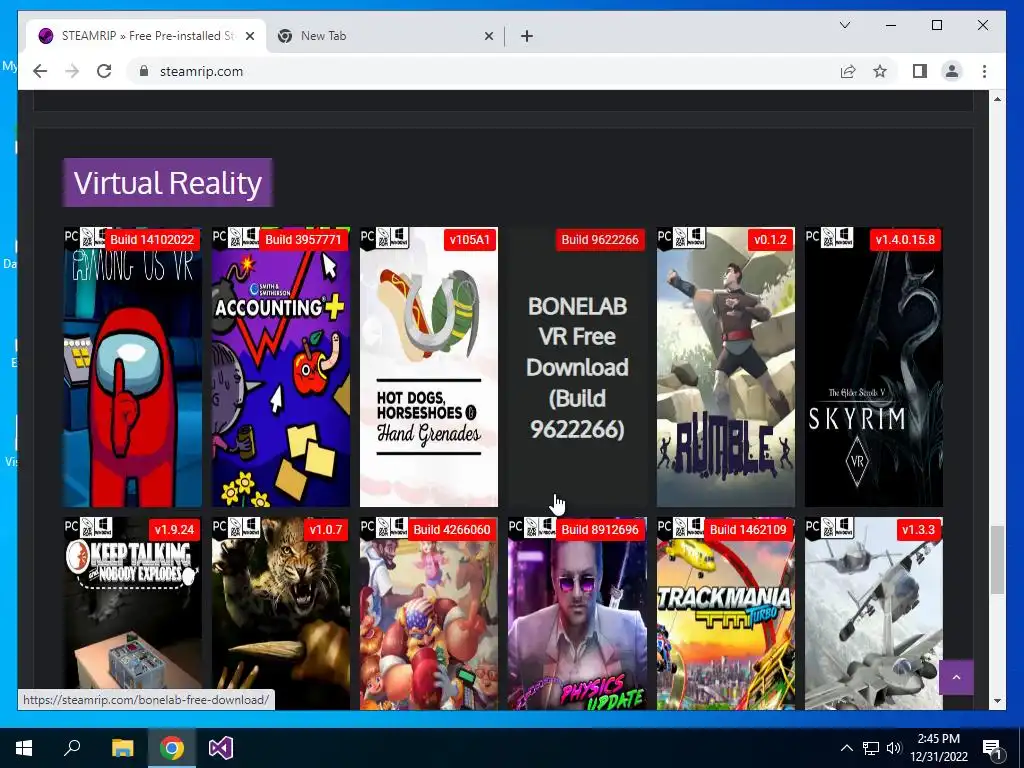Click the purple scroll-to-top button
Image resolution: width=1024 pixels, height=768 pixels.
pyautogui.click(x=956, y=677)
